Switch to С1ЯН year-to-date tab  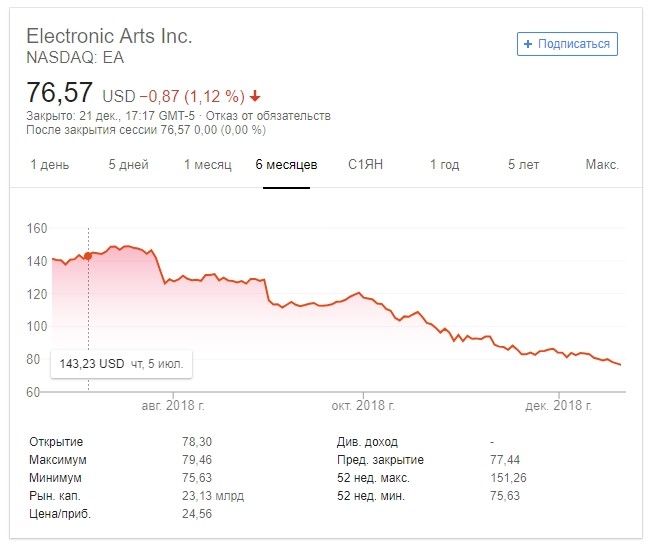point(365,165)
